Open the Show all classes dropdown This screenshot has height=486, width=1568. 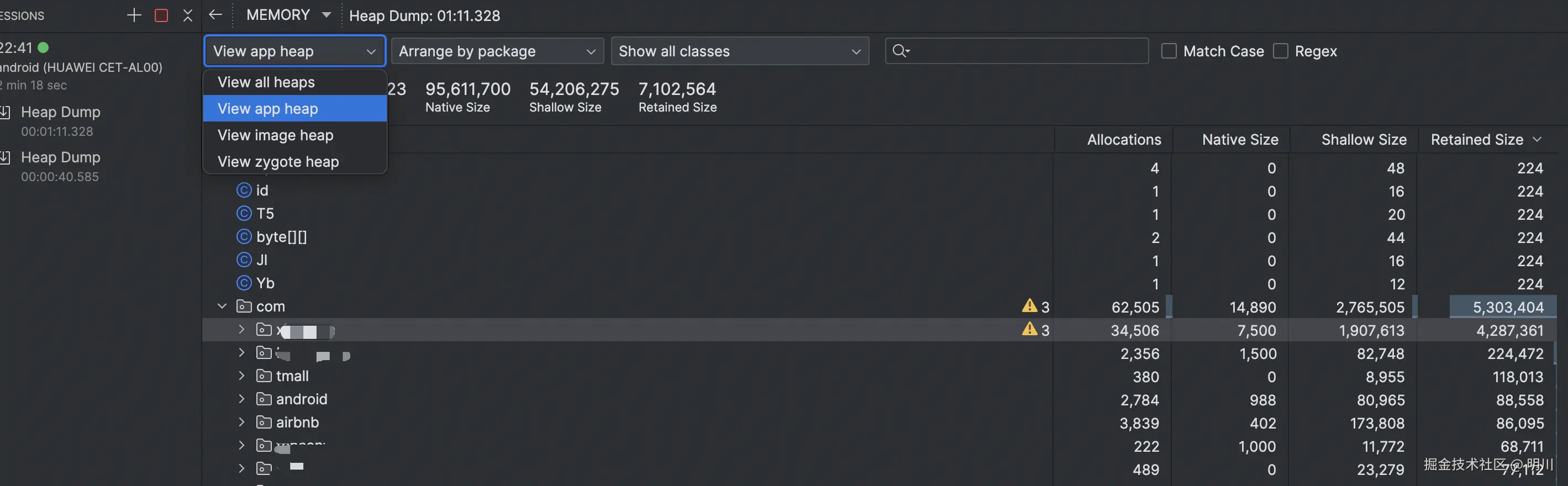[739, 51]
